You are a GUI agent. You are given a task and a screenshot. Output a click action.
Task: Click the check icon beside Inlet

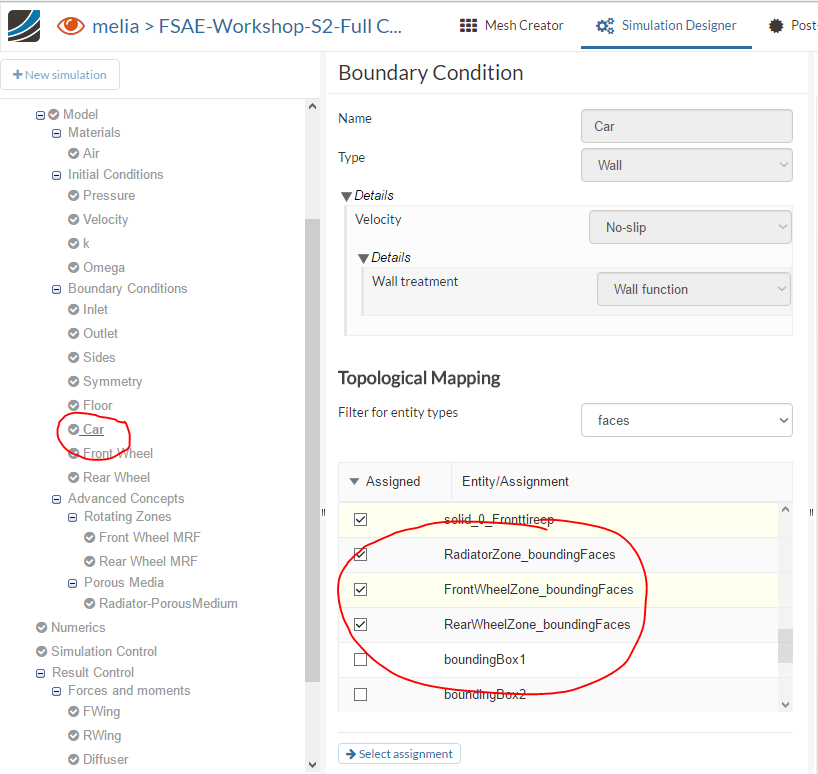pyautogui.click(x=73, y=310)
